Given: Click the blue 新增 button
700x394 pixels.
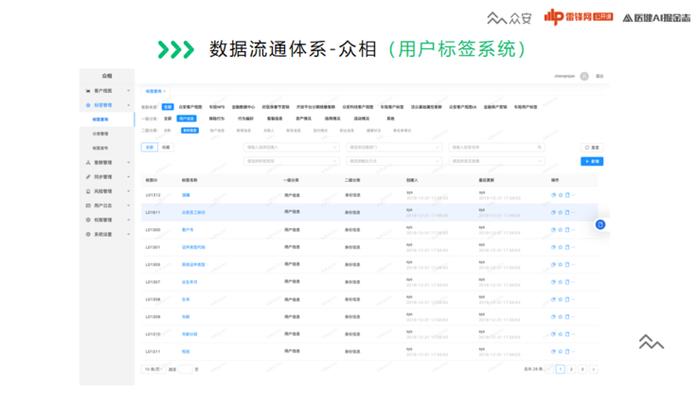Looking at the screenshot, I should [592, 162].
